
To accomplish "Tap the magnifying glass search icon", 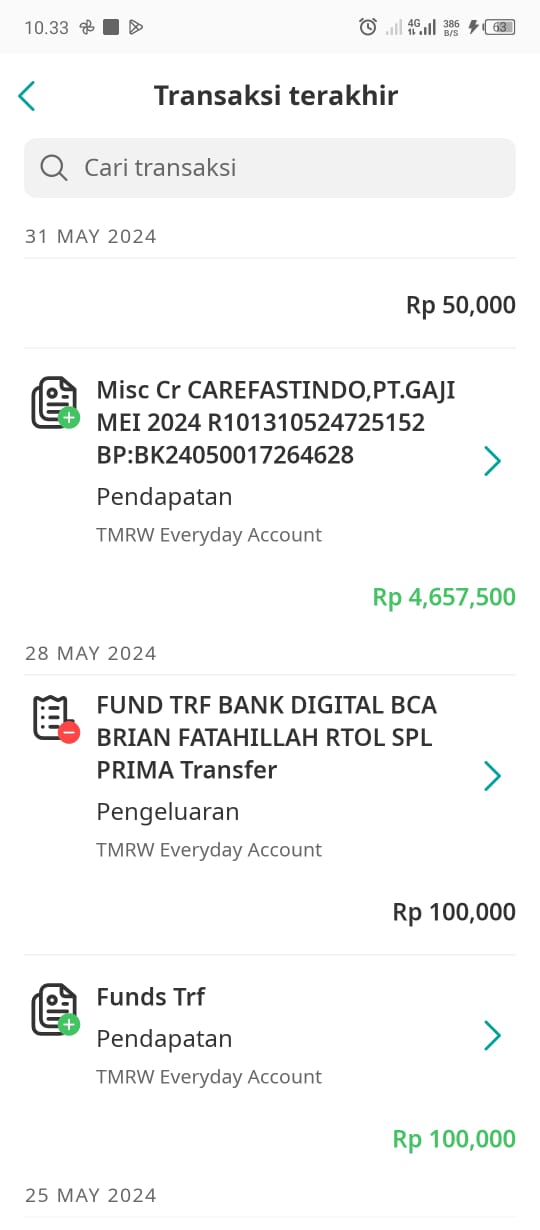I will coord(54,167).
